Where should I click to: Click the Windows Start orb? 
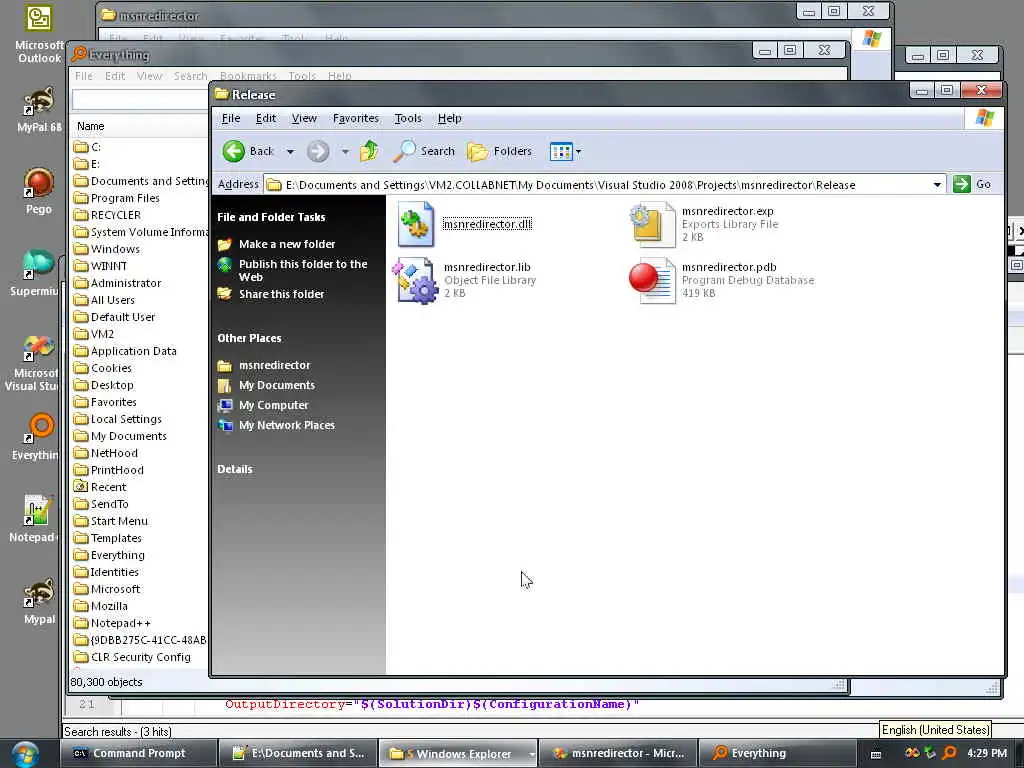[25, 754]
